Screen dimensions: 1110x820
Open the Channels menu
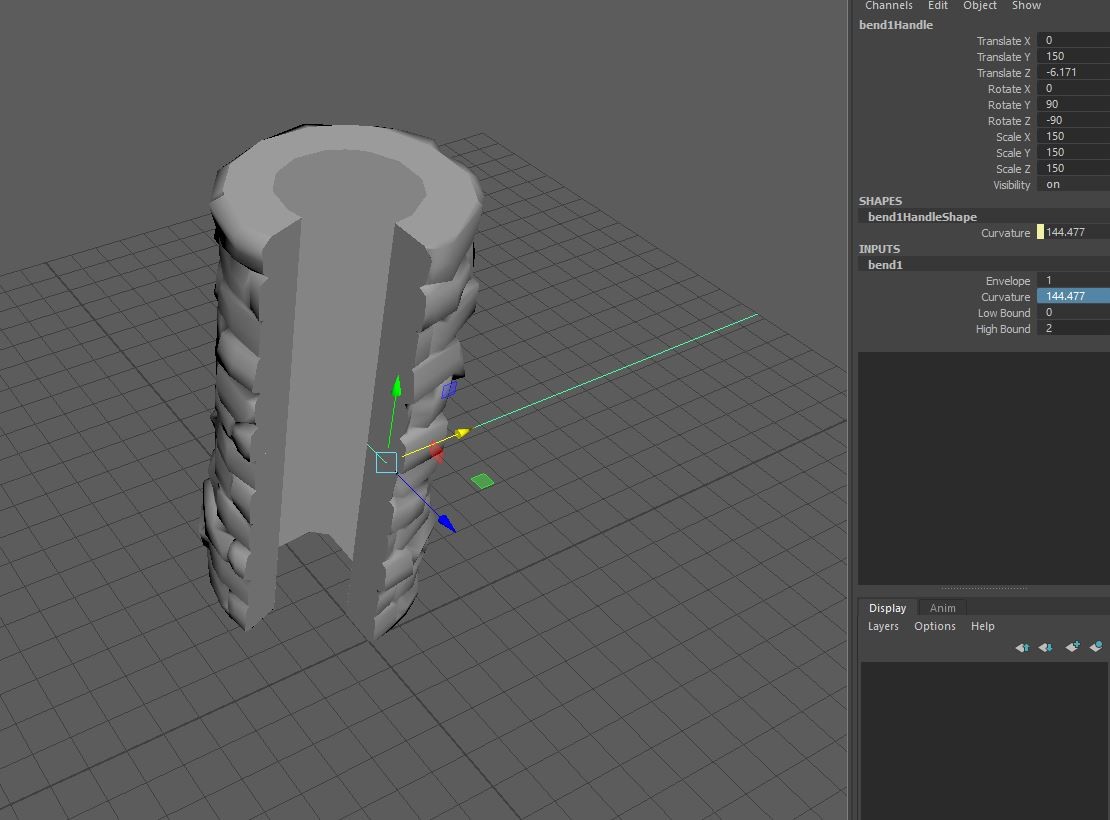[888, 6]
